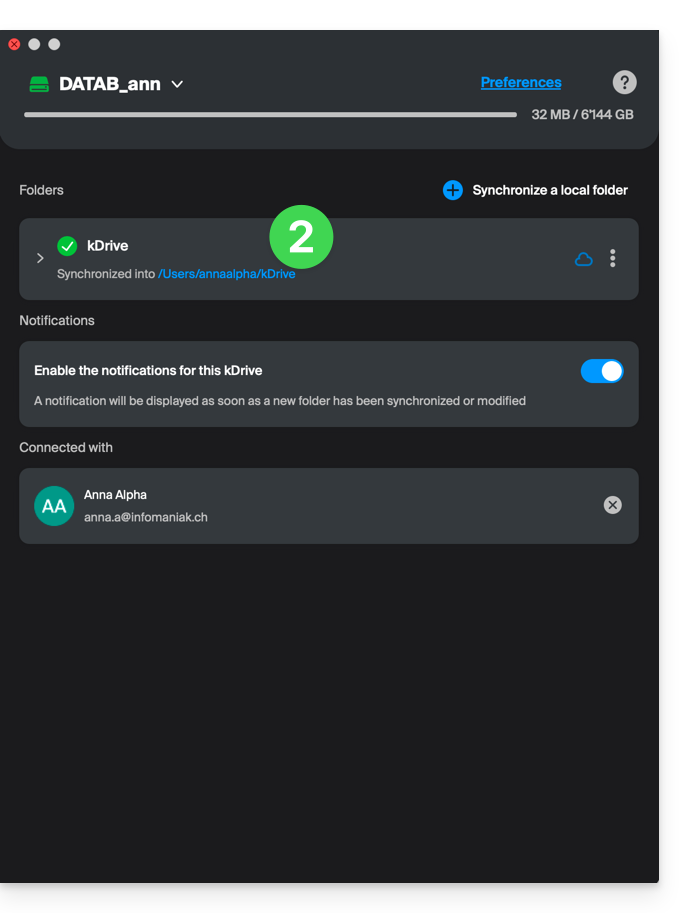The width and height of the screenshot is (689, 913).
Task: Close the window with red button
Action: click(14, 44)
